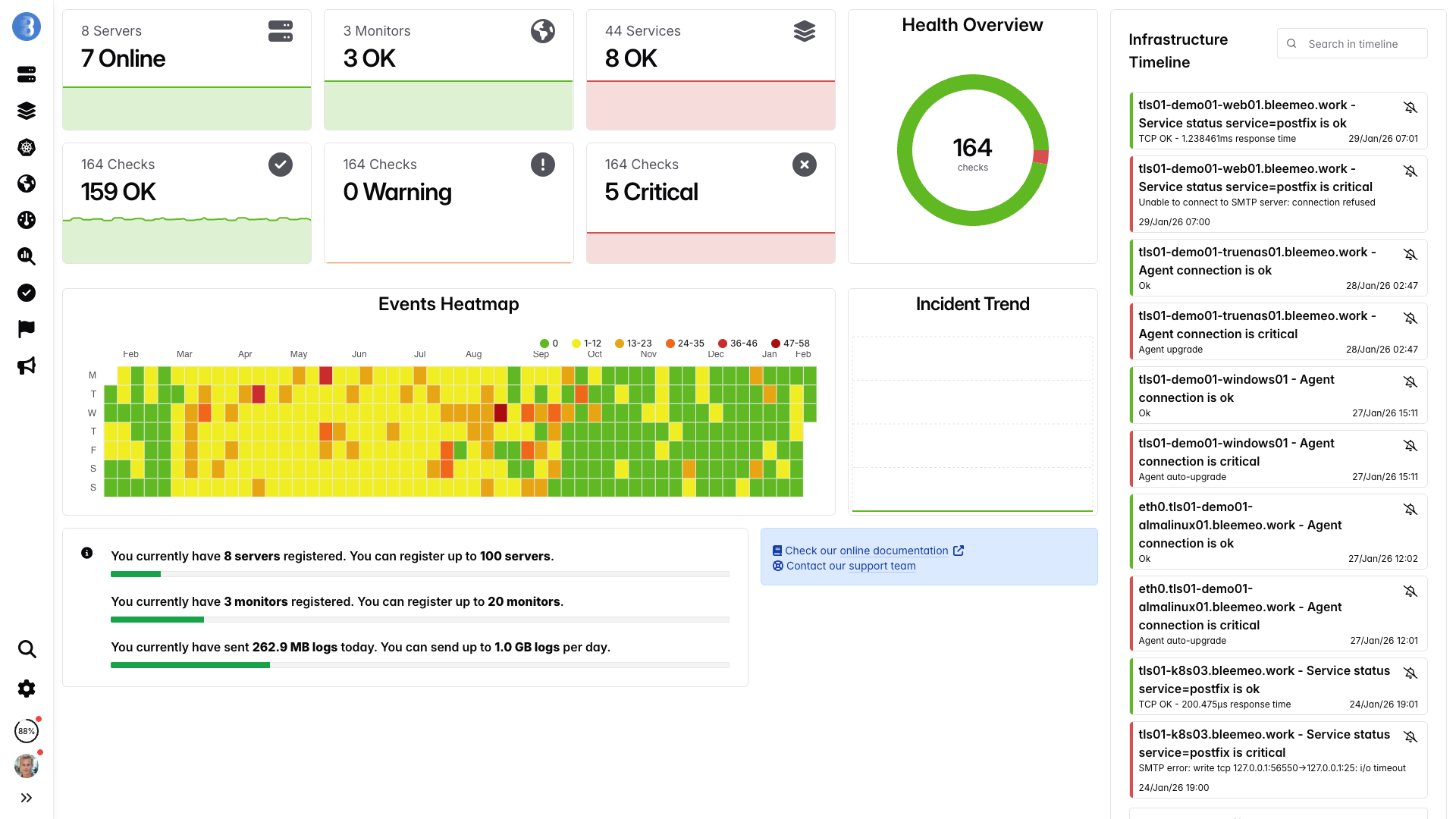Select the Services layers icon on the stats card
Image resolution: width=1456 pixels, height=819 pixels.
[x=804, y=31]
